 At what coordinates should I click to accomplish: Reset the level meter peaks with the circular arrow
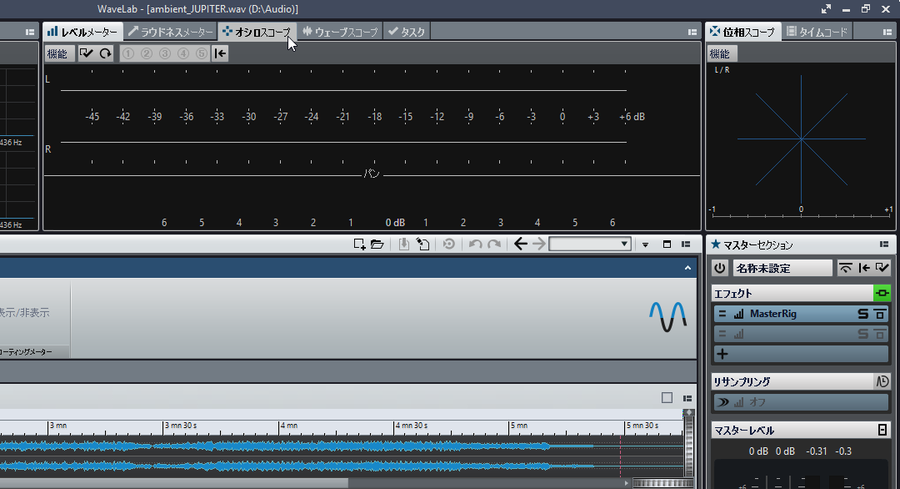point(105,53)
